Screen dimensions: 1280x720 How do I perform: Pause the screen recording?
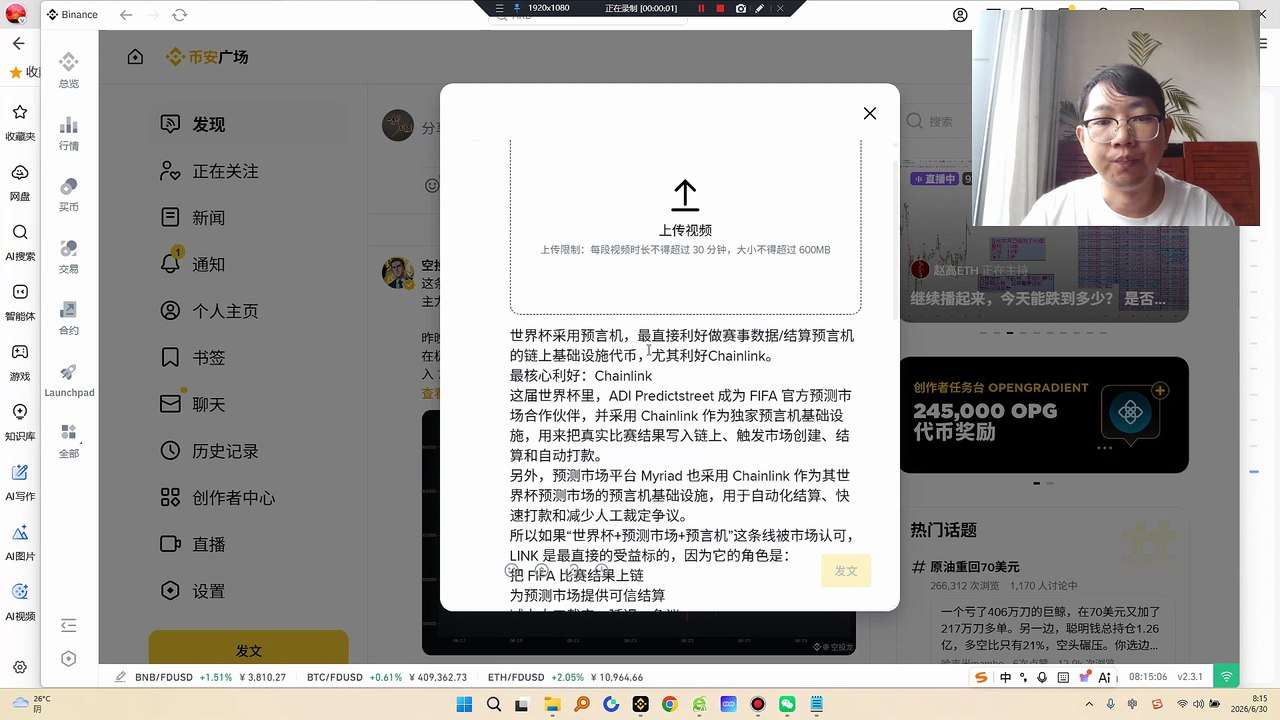coord(701,8)
